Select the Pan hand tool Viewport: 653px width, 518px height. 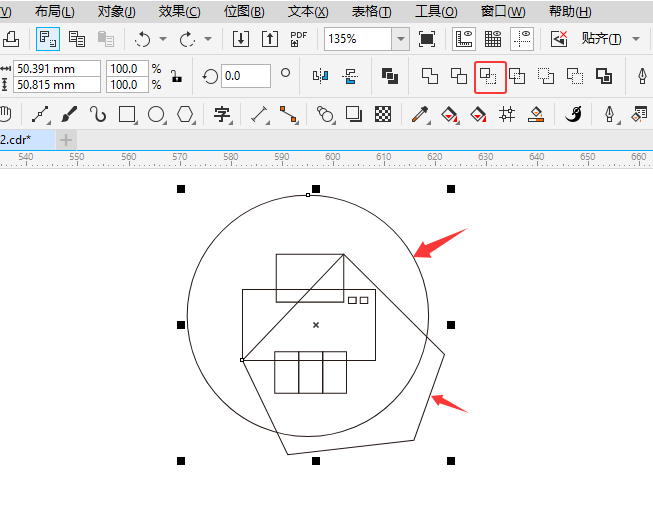coord(6,114)
